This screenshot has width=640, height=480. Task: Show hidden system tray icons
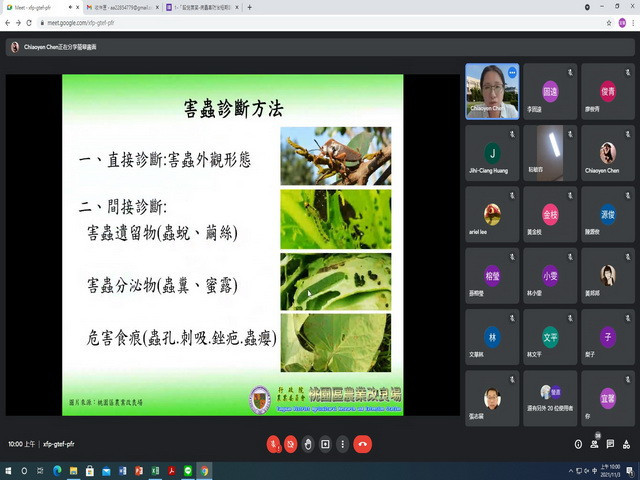(x=571, y=471)
